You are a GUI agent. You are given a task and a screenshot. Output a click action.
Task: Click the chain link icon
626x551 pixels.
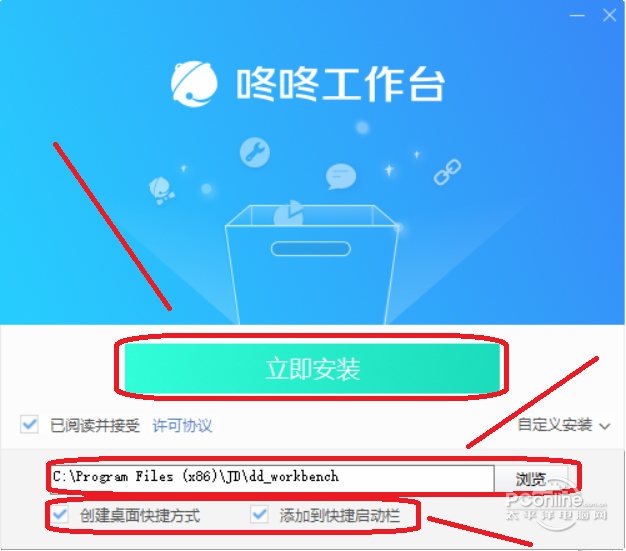(447, 172)
